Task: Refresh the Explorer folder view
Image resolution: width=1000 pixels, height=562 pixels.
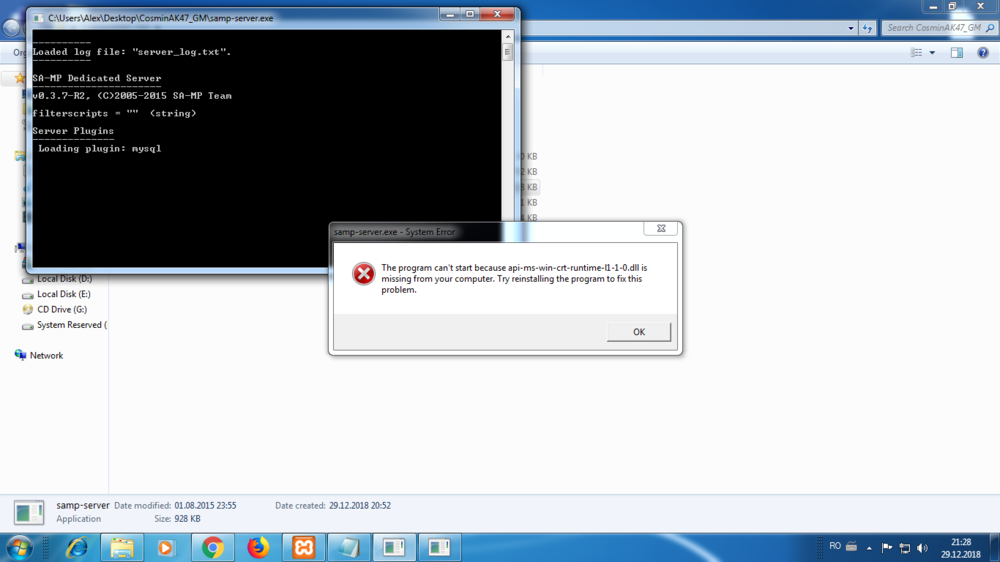Action: pos(867,28)
